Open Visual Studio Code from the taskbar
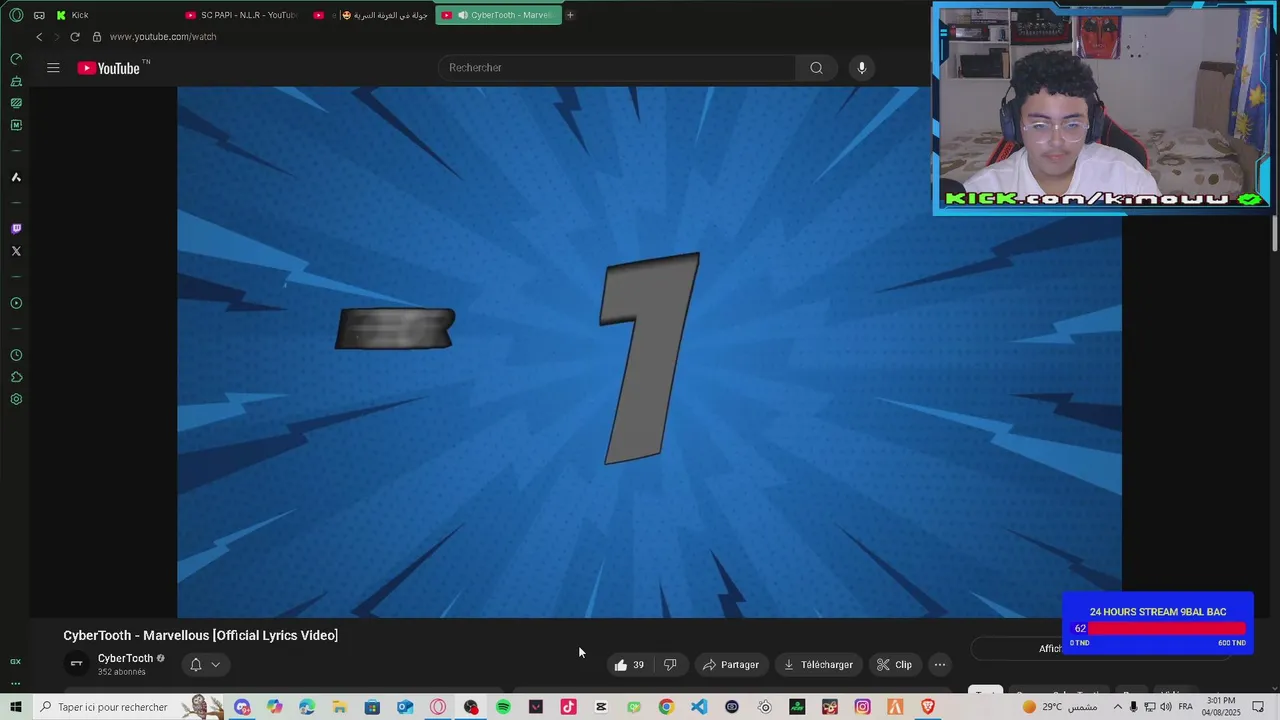 (x=699, y=707)
